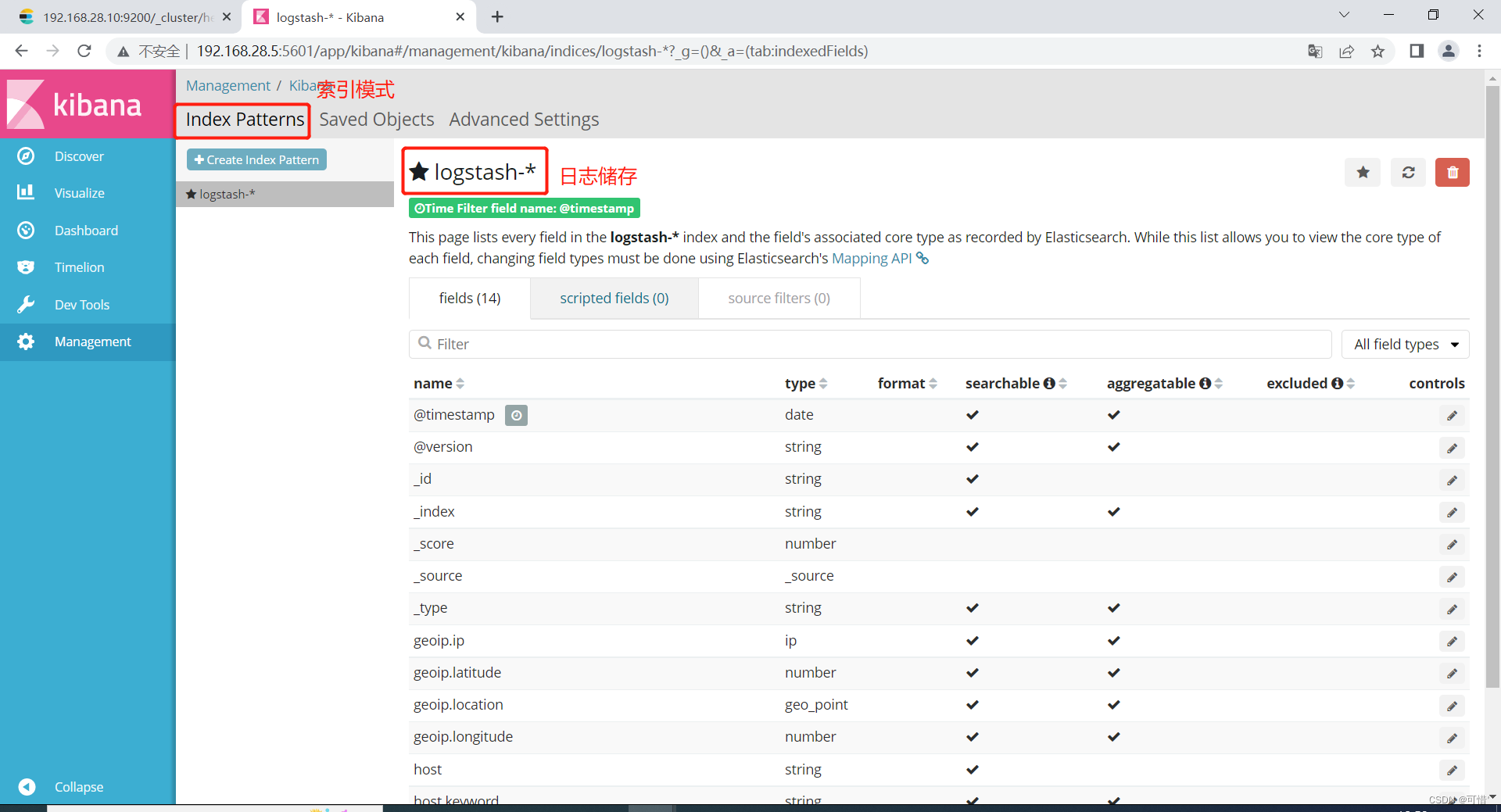Collapse the Kibana sidebar
The image size is (1501, 812).
tap(78, 786)
